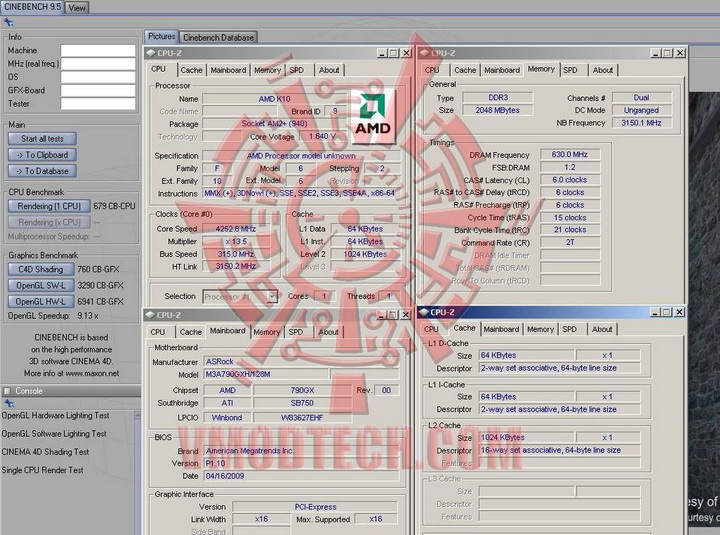Click the '679 CB-CPU' result
Screen dimensions: 720x535
pos(114,206)
